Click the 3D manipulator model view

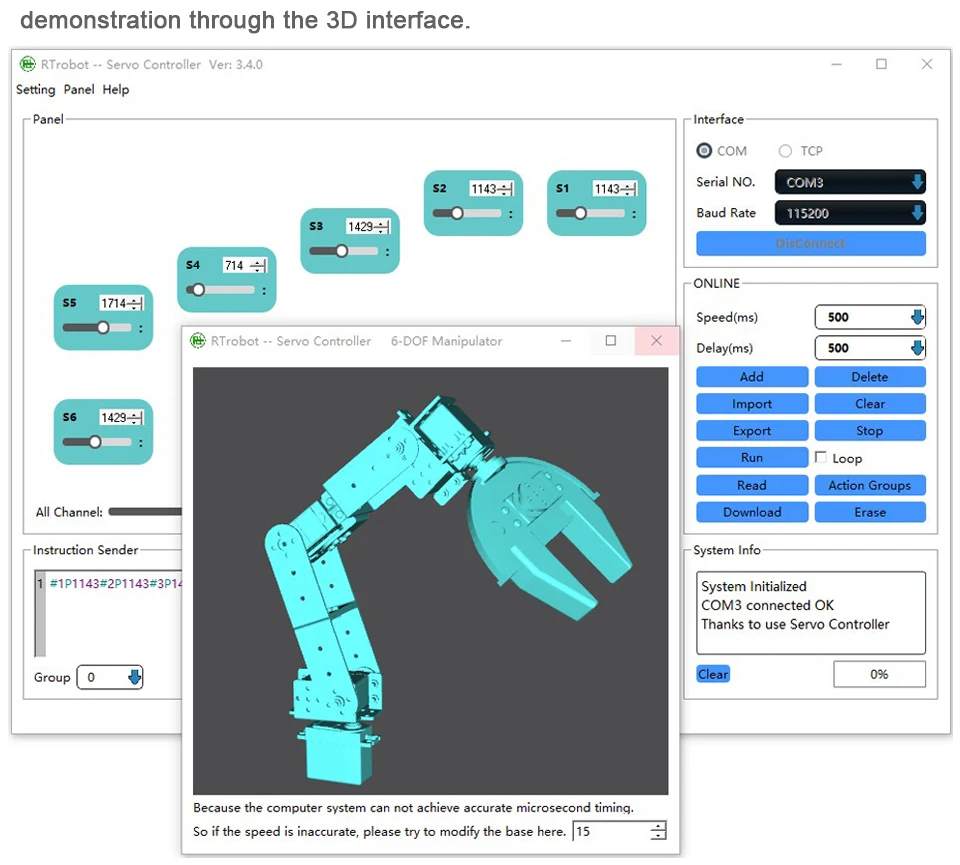430,580
